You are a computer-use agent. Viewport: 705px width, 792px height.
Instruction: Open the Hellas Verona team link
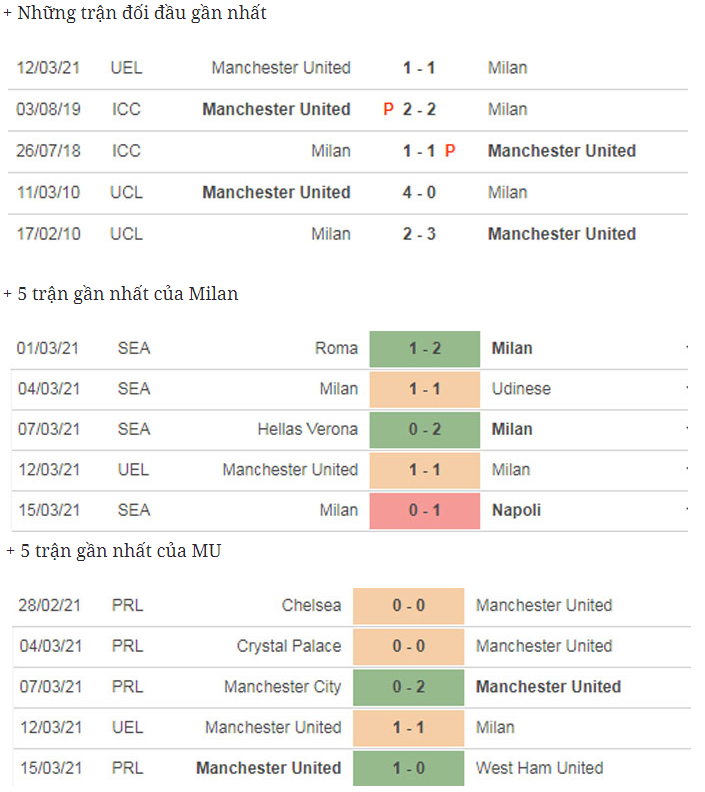[307, 429]
